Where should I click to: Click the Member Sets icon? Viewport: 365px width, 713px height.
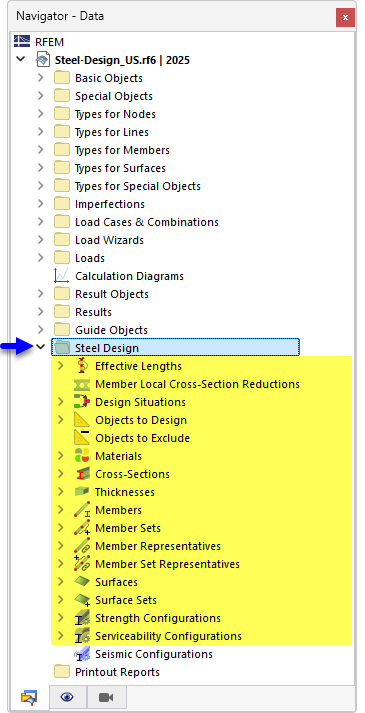pyautogui.click(x=82, y=528)
